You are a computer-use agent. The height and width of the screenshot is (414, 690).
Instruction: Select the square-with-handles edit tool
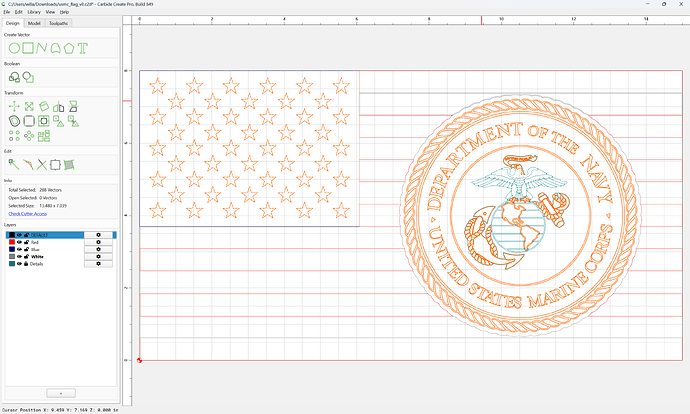coord(55,165)
